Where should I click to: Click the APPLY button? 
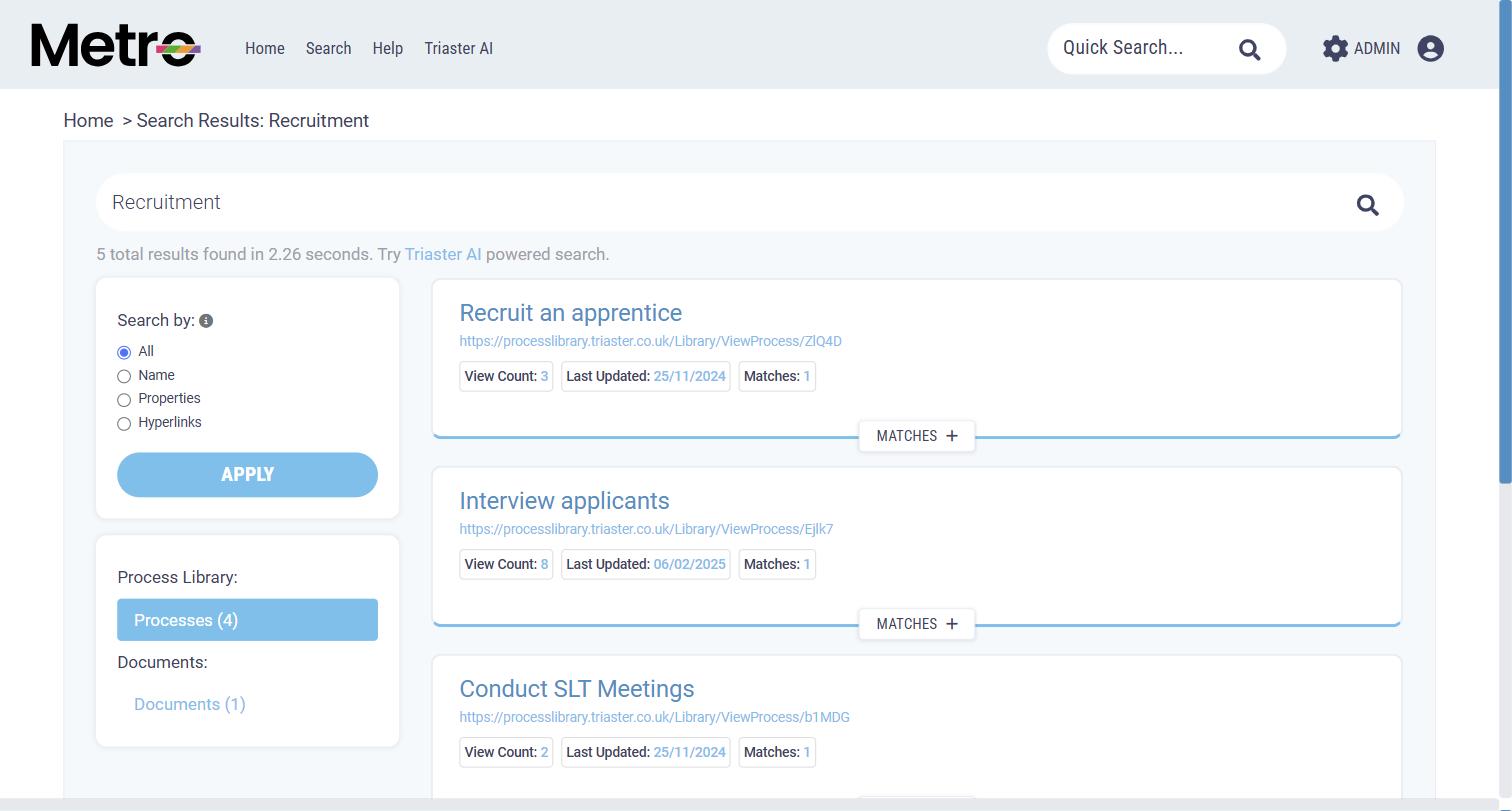247,474
